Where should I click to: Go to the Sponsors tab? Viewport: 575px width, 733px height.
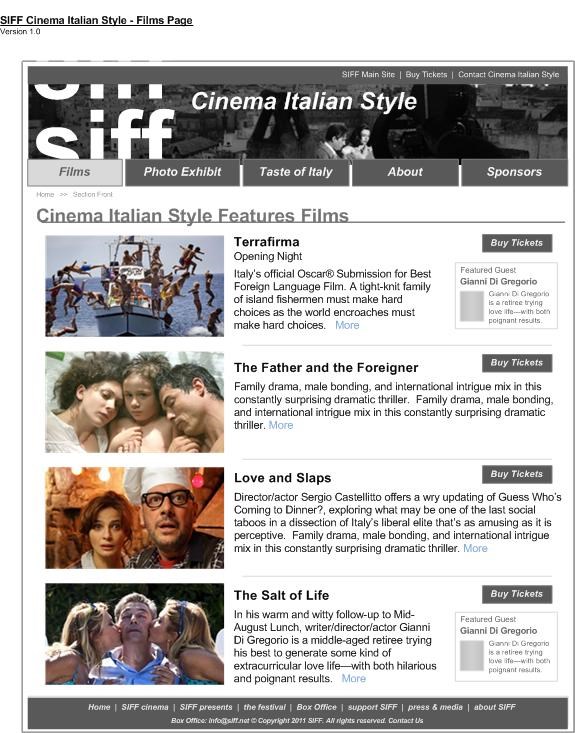pyautogui.click(x=514, y=172)
